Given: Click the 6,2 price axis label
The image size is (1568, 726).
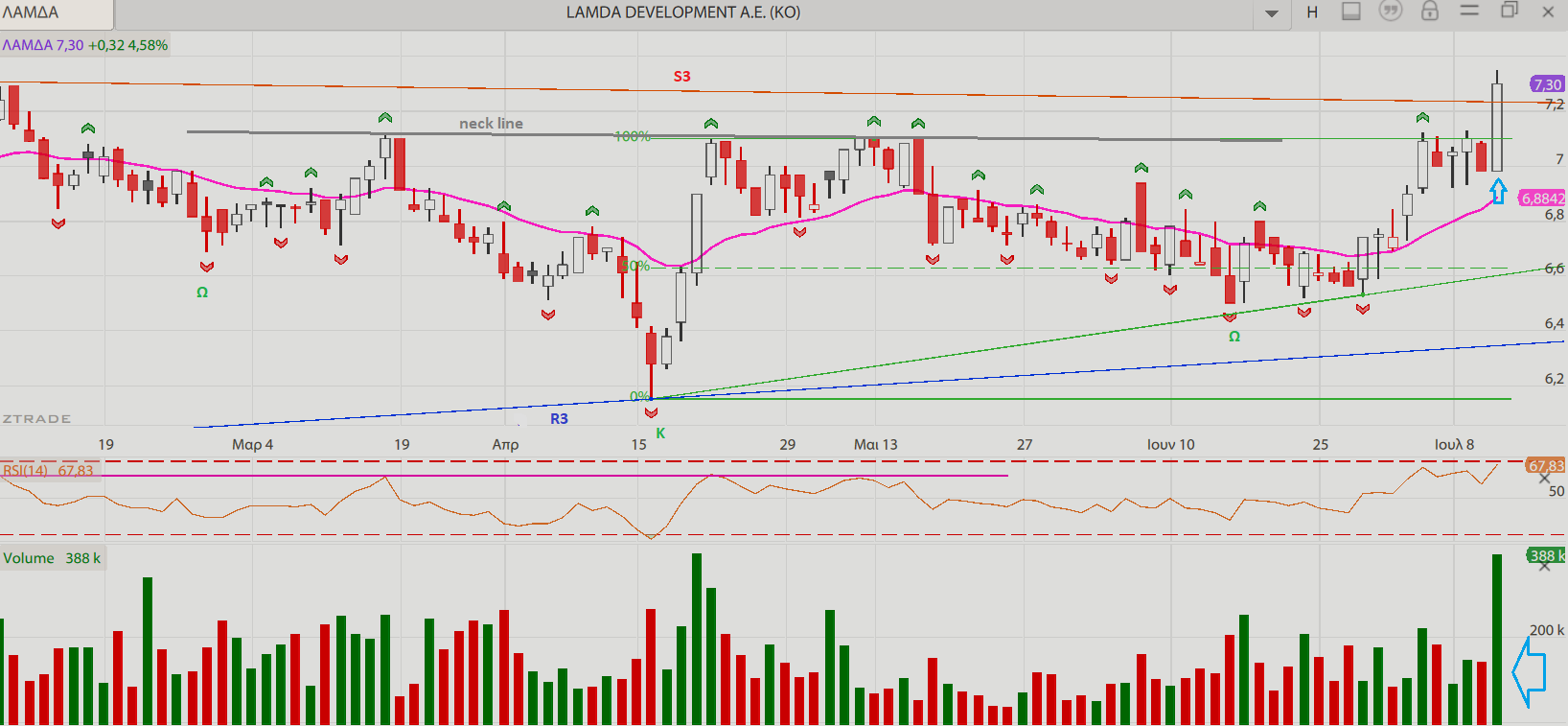Looking at the screenshot, I should 1554,378.
